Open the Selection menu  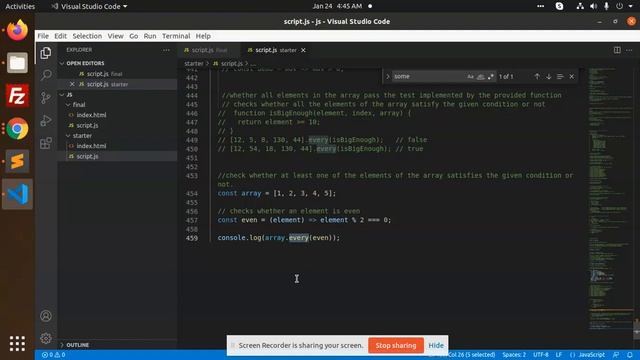click(87, 36)
